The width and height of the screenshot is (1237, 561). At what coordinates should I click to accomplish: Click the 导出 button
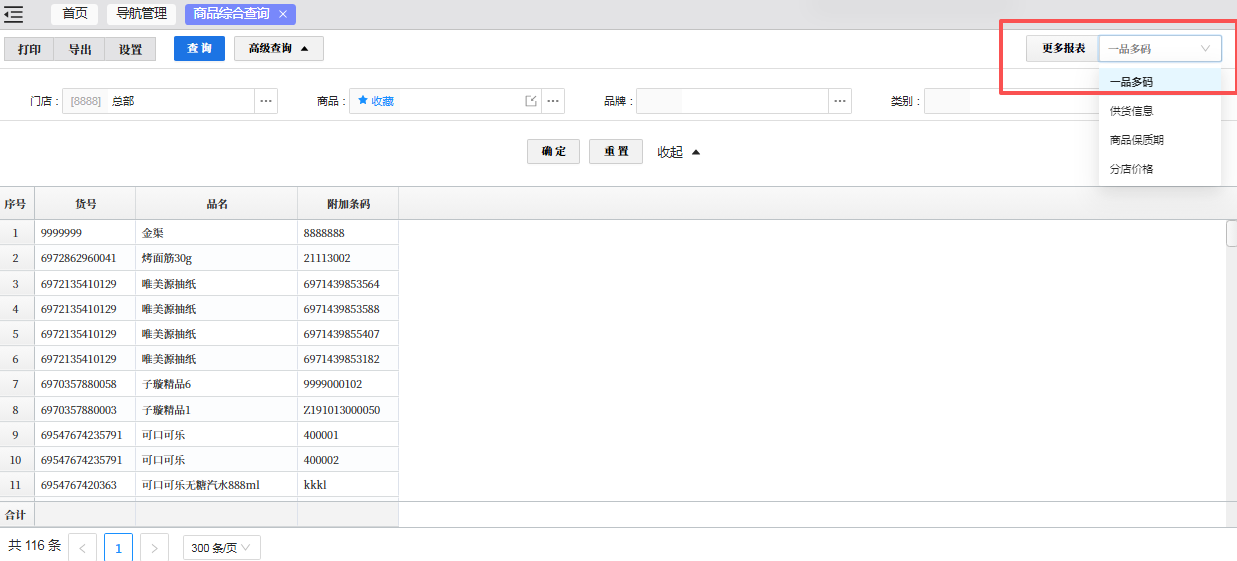80,49
